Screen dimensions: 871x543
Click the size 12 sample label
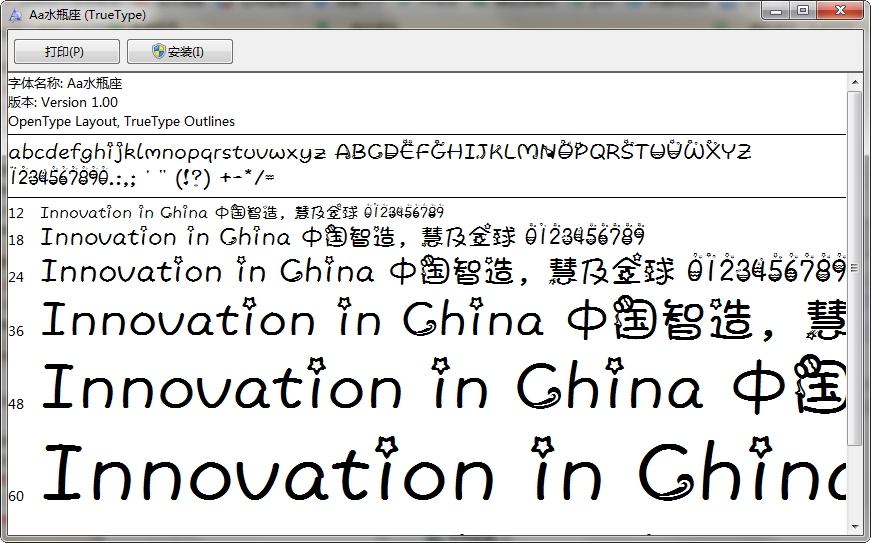[x=16, y=213]
